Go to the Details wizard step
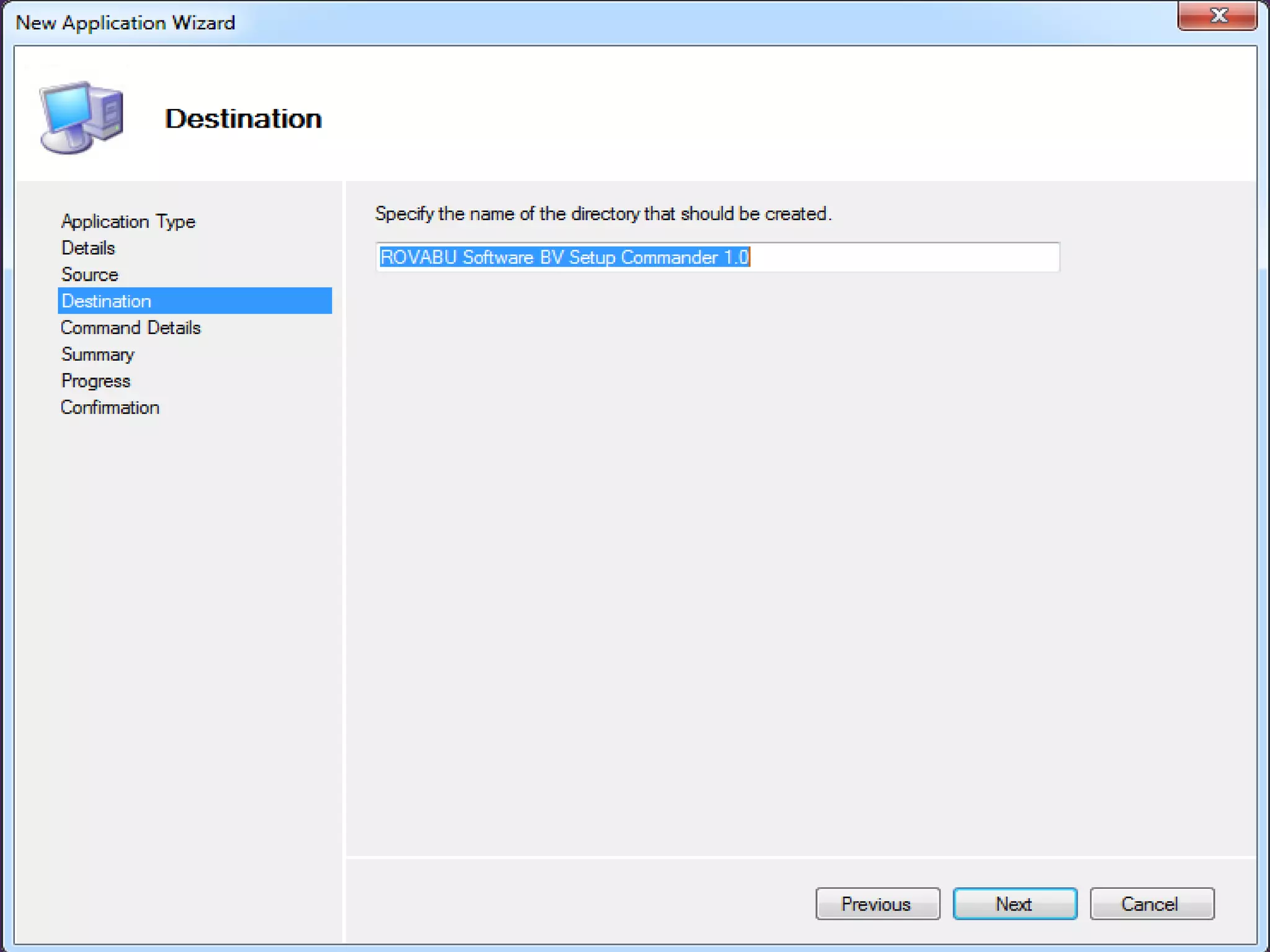 click(88, 248)
